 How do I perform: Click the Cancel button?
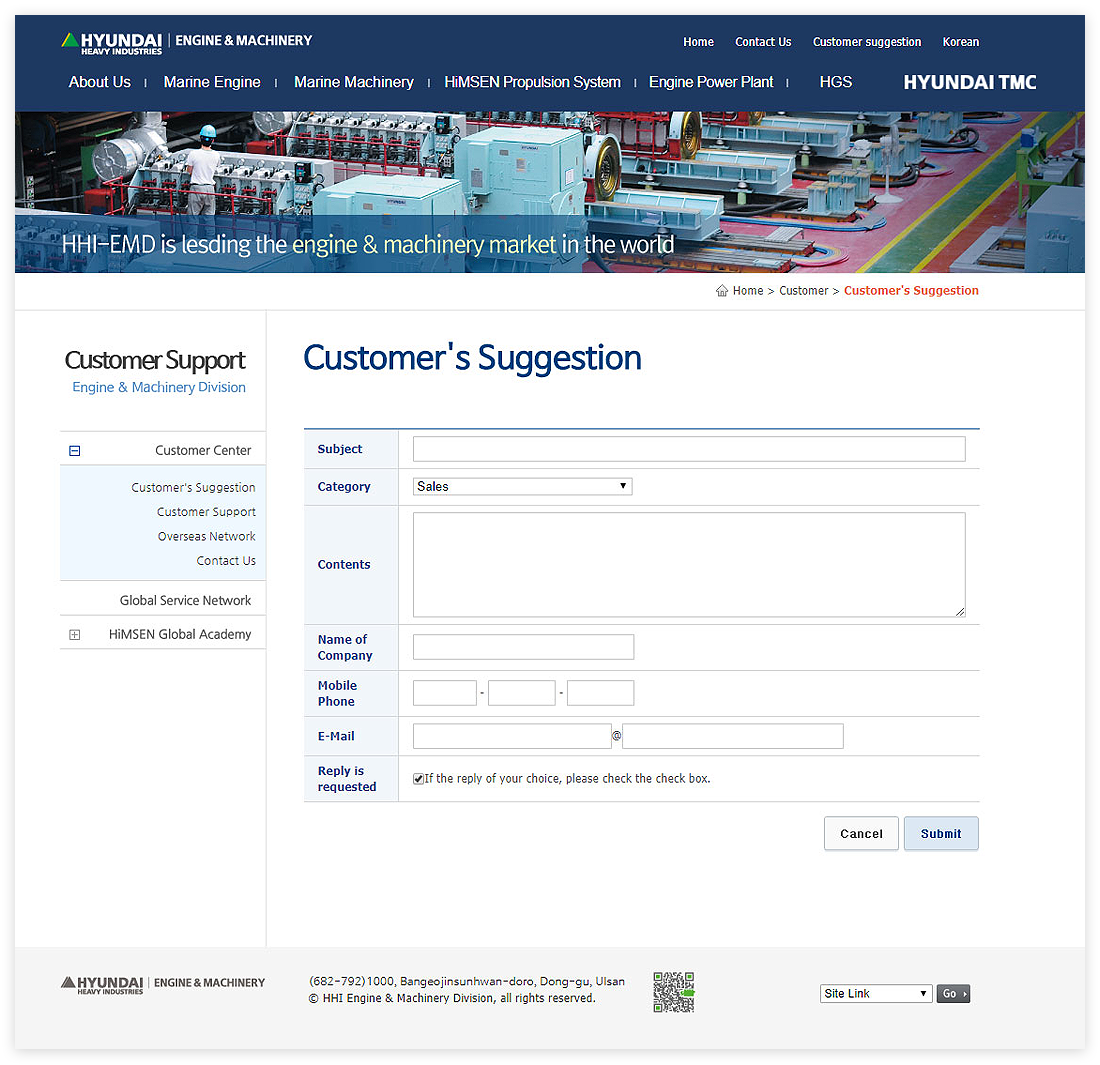pos(861,833)
